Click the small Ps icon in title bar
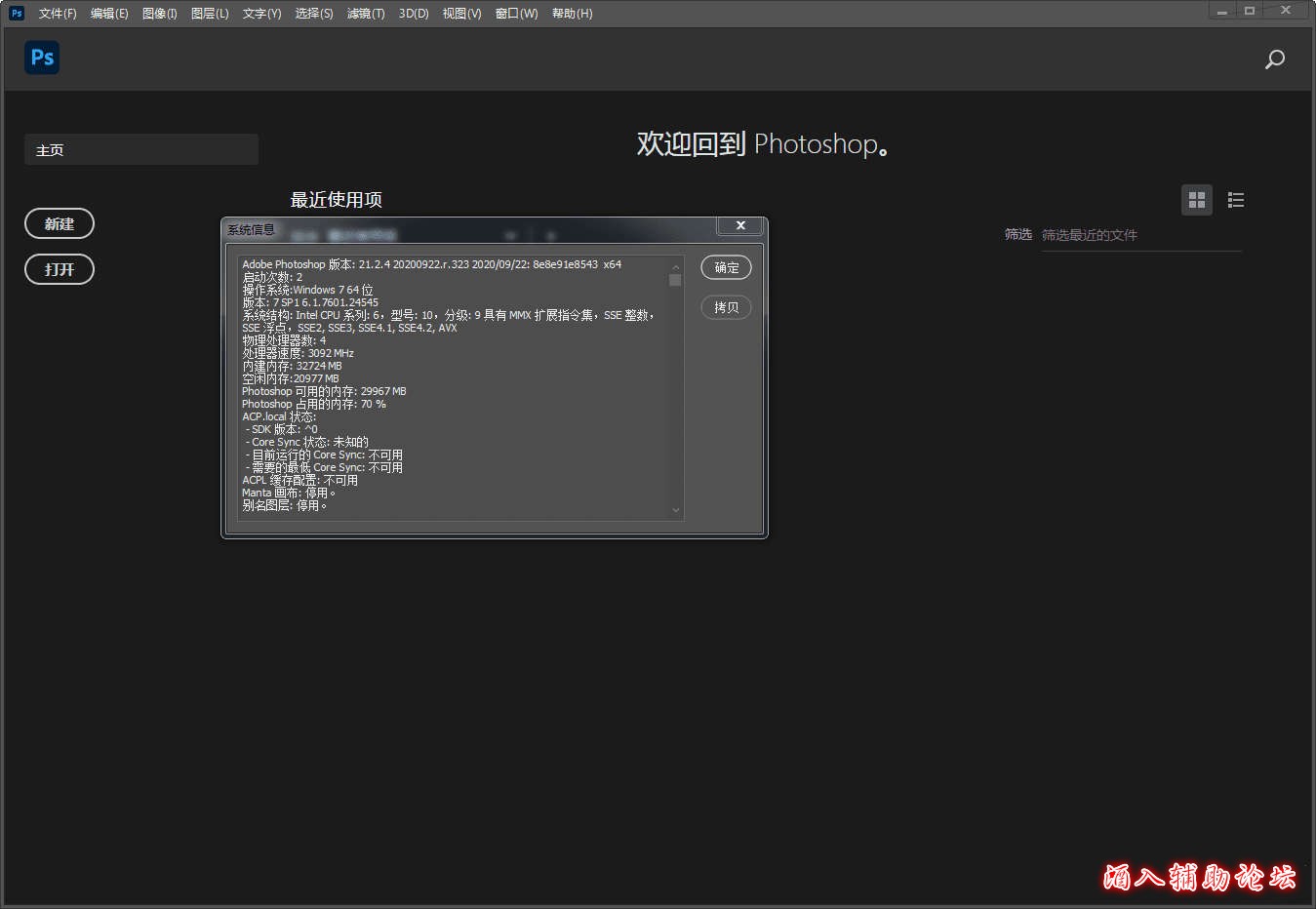The image size is (1316, 909). click(x=17, y=13)
